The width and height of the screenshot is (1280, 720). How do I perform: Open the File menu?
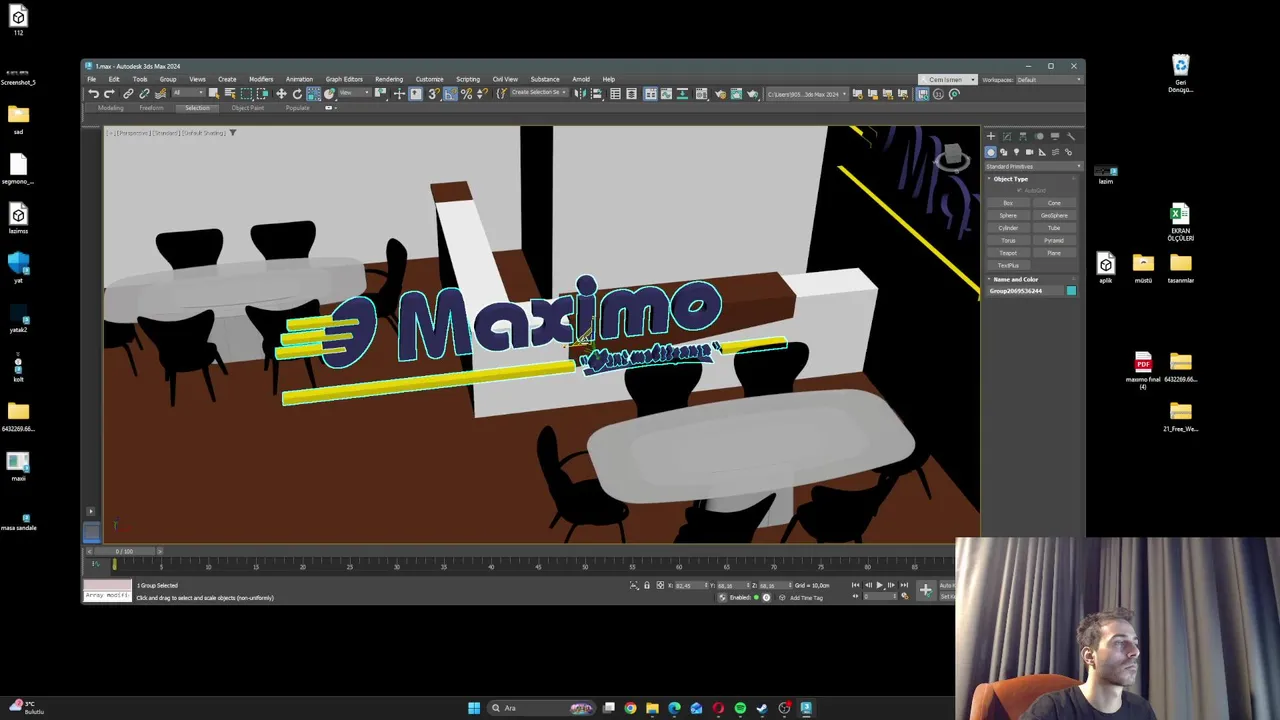91,79
